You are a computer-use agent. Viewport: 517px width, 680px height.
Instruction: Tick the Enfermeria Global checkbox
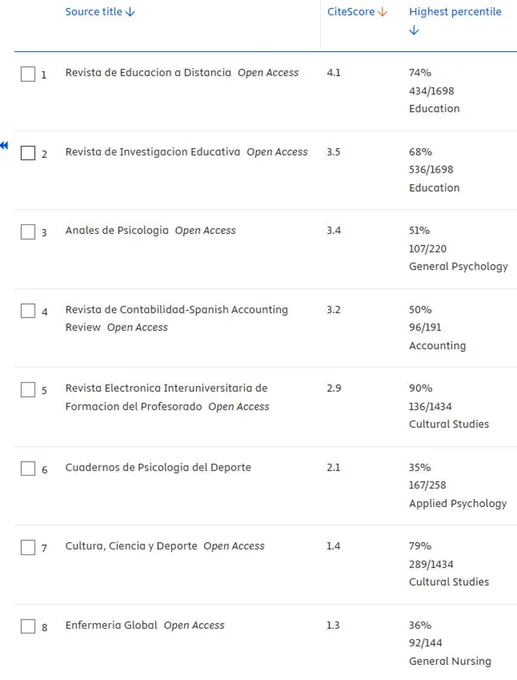point(28,627)
